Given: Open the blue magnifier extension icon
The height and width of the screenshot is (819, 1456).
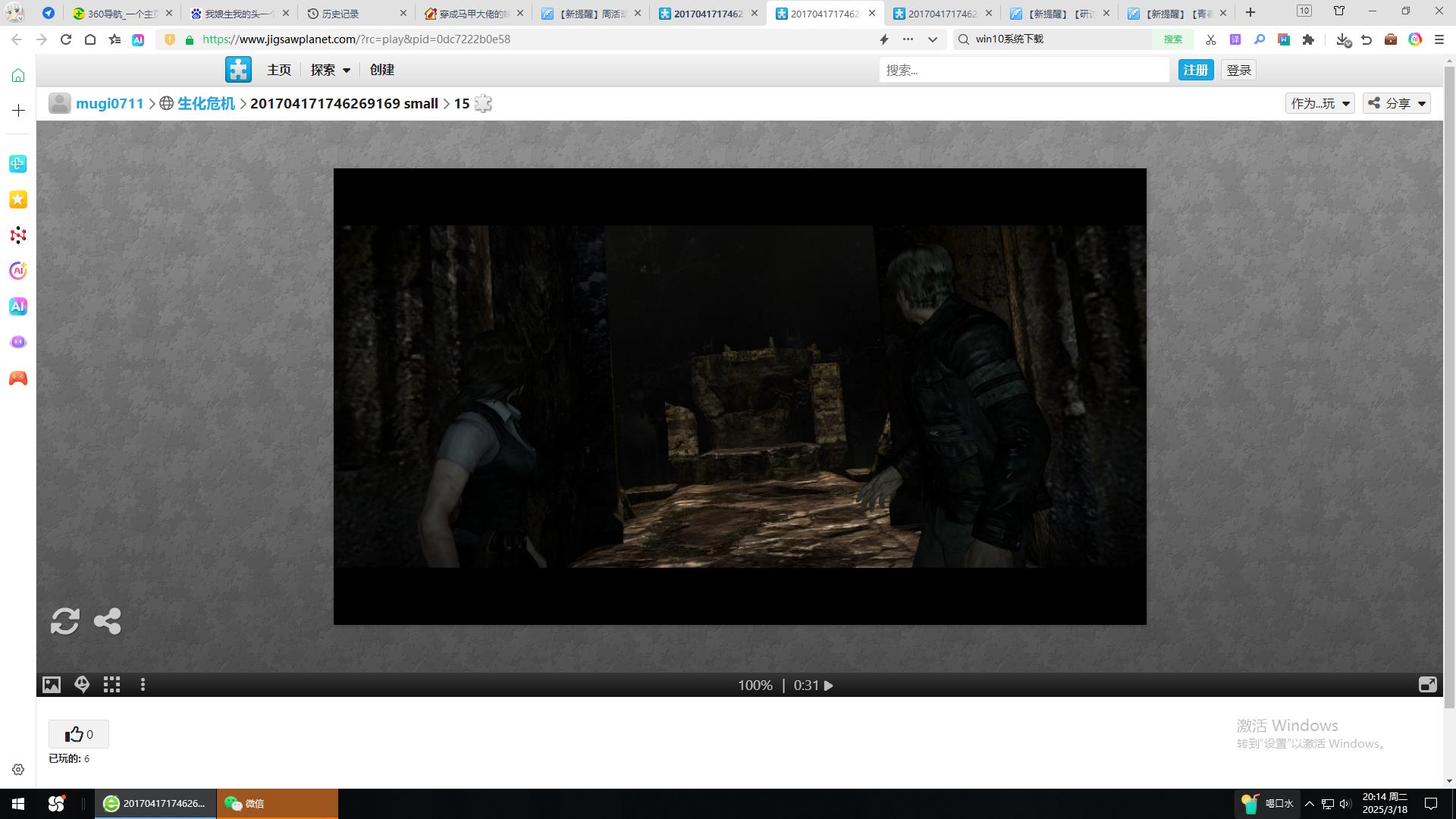Looking at the screenshot, I should 1260,39.
